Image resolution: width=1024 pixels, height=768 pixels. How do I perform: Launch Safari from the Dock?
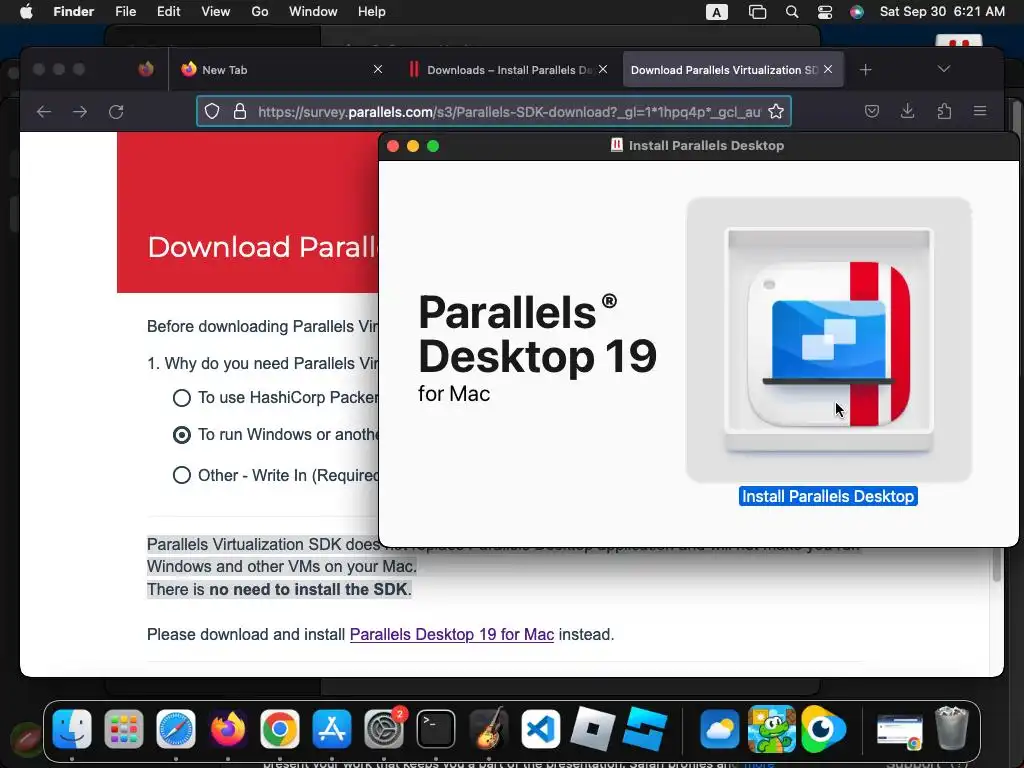click(x=176, y=728)
